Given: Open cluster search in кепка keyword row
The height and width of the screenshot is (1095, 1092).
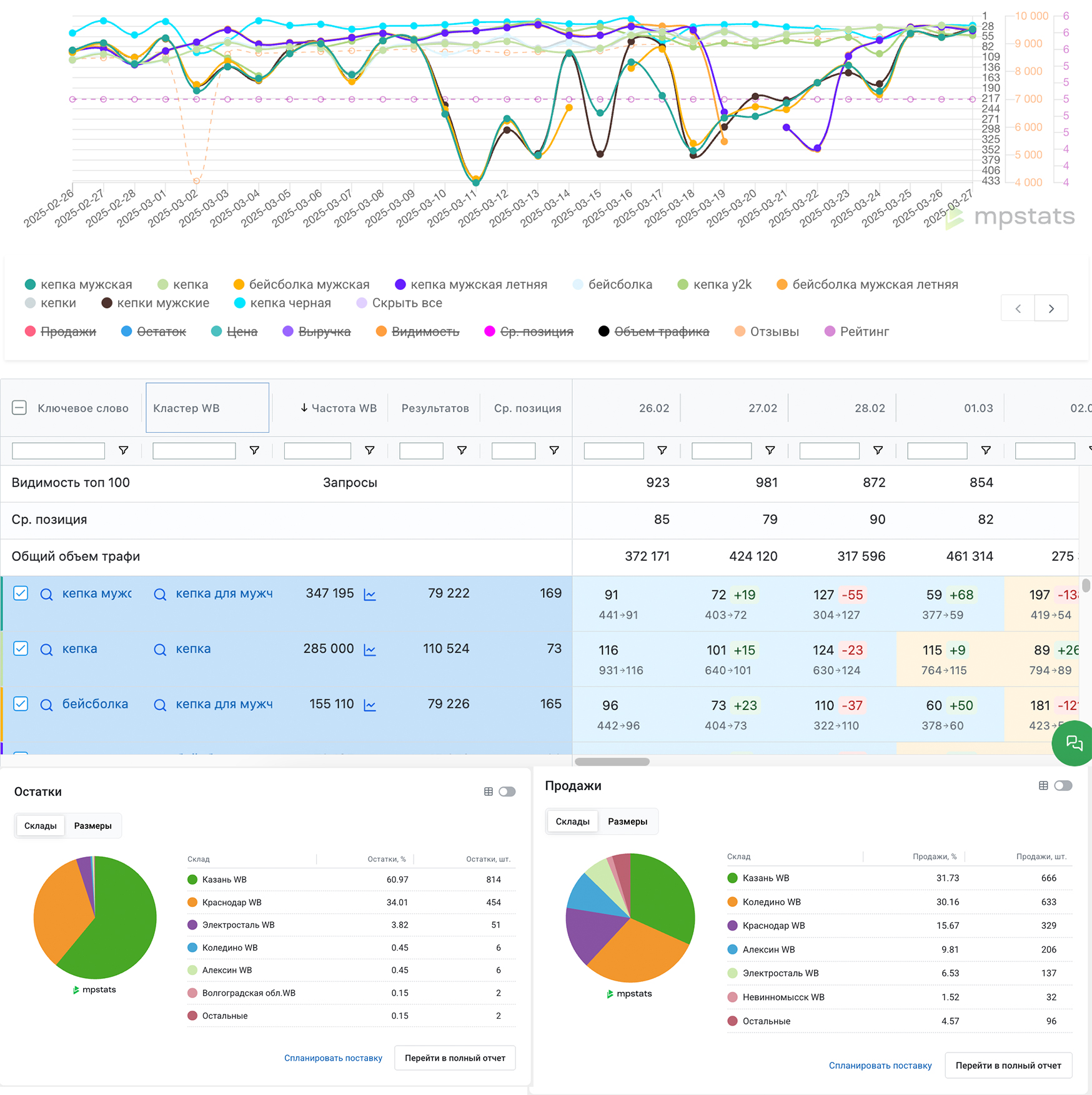Looking at the screenshot, I should tap(160, 650).
